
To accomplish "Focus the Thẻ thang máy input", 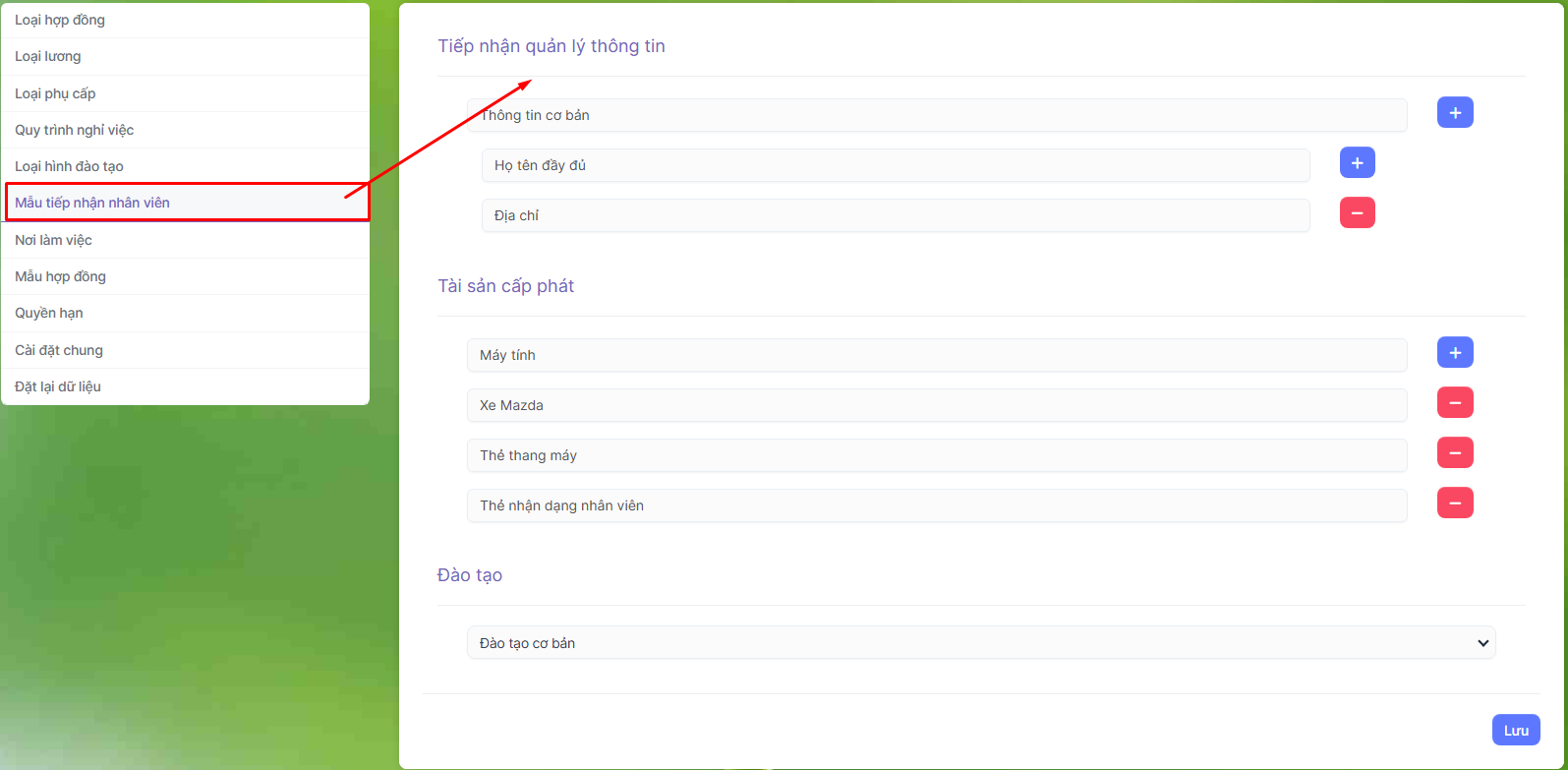I will 936,455.
